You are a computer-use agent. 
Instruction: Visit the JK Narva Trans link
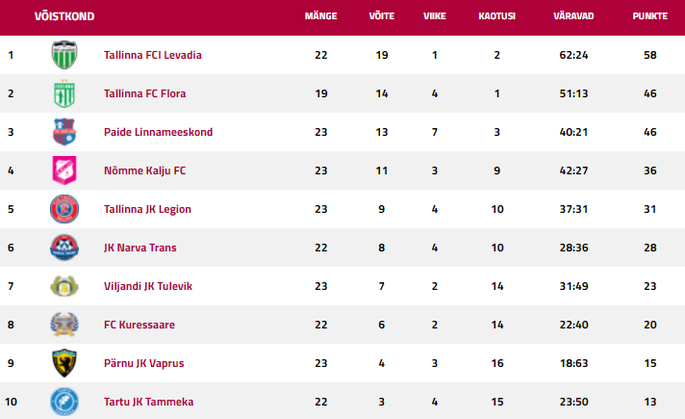(x=140, y=248)
